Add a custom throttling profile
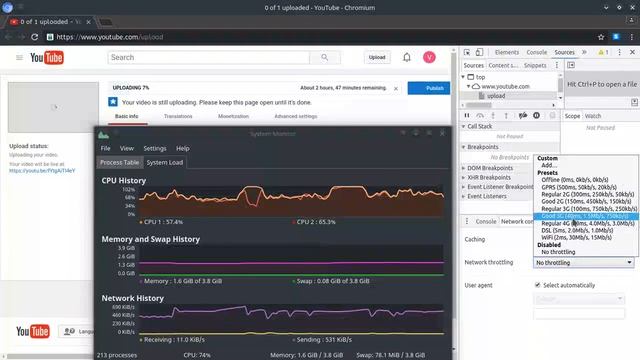 point(549,165)
